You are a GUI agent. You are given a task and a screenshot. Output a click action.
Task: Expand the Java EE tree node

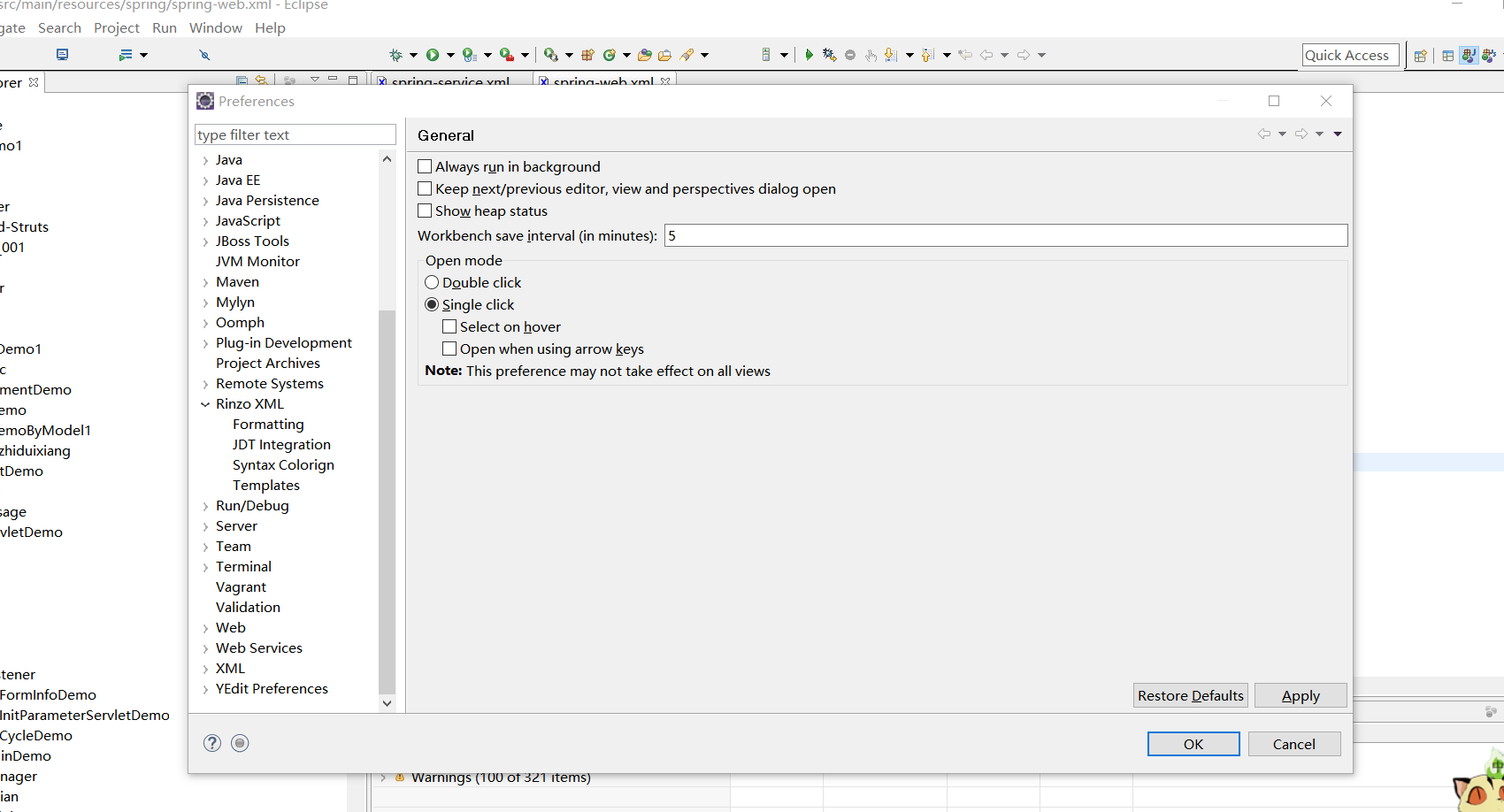point(205,180)
